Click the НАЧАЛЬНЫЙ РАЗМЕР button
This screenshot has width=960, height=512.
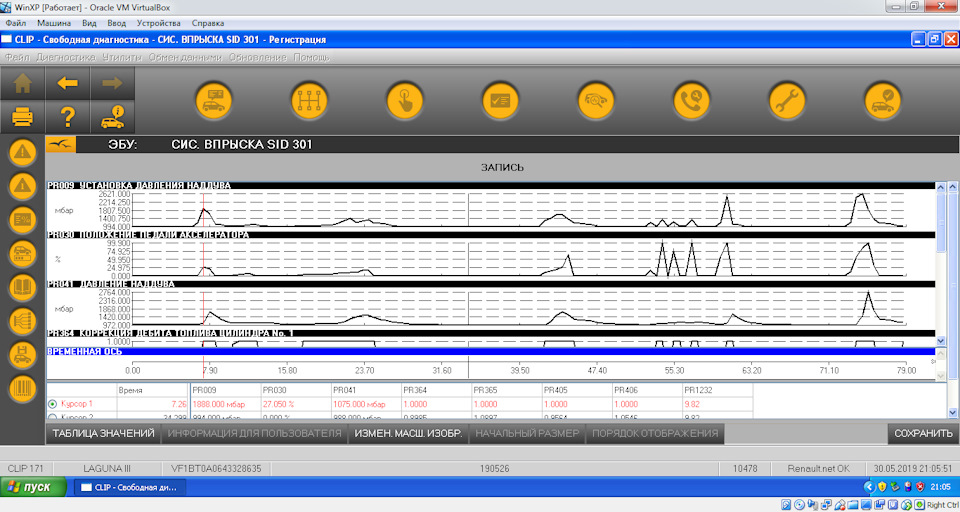coord(527,433)
